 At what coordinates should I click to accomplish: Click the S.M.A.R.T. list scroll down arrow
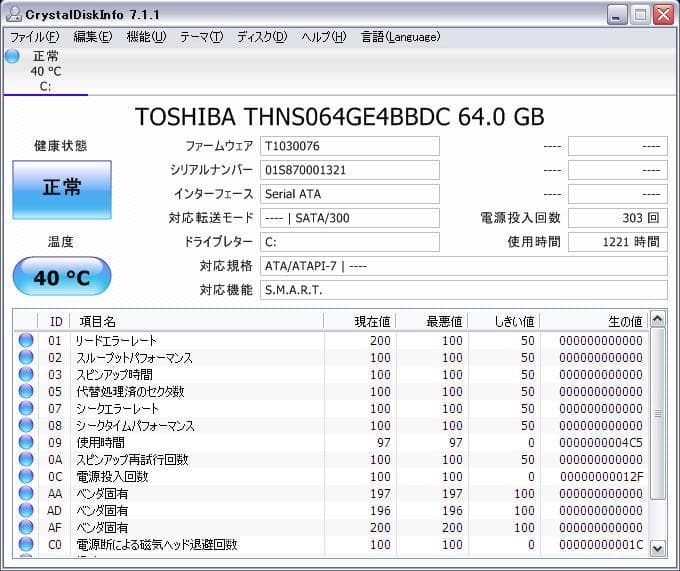[658, 549]
